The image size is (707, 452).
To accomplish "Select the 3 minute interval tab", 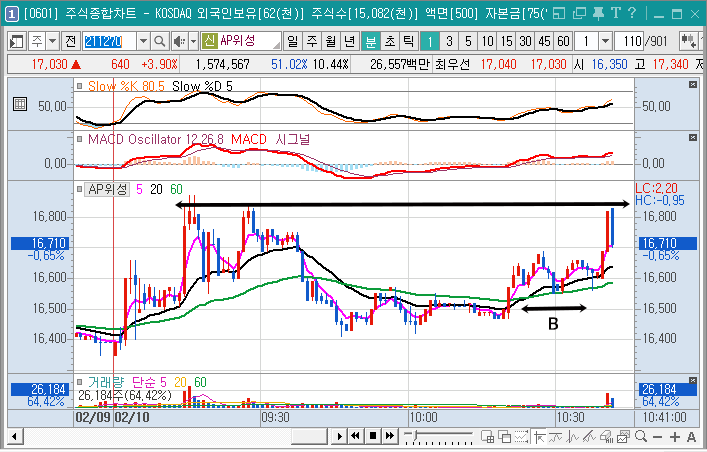I will point(449,42).
